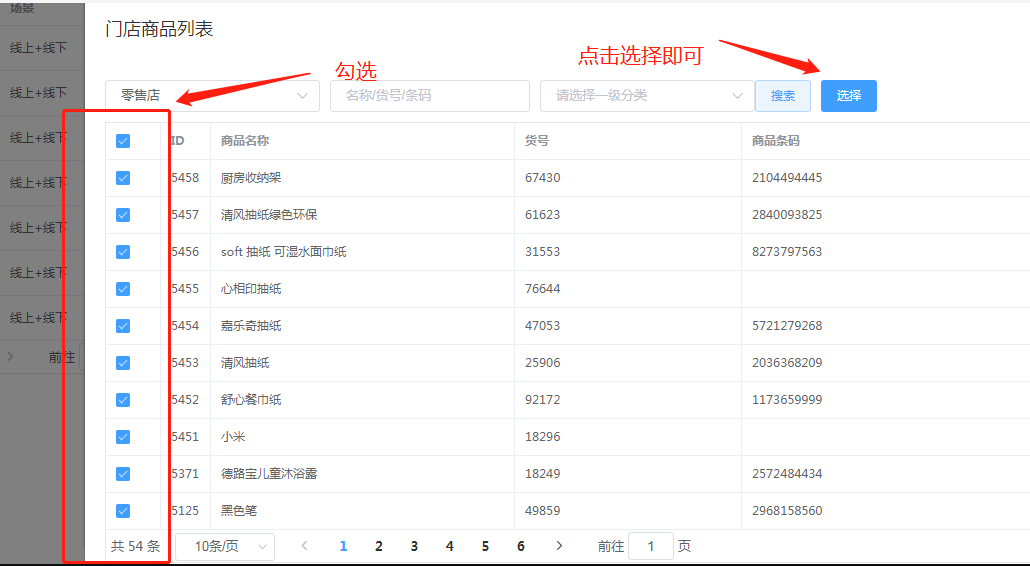This screenshot has width=1030, height=566.
Task: Click the 门店商品列表 dialog title
Action: pos(159,29)
